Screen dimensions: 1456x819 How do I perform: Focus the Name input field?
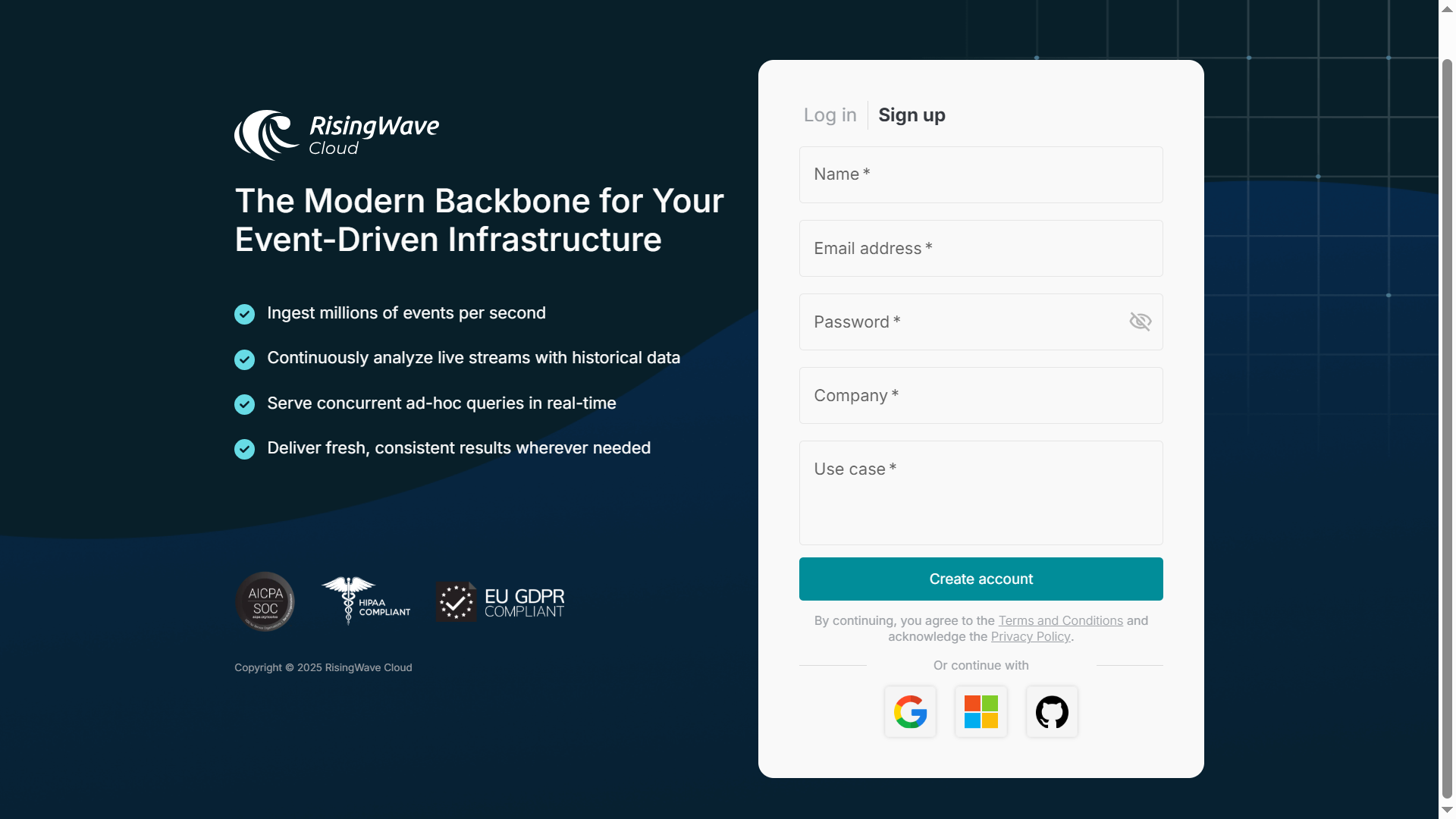(x=981, y=174)
